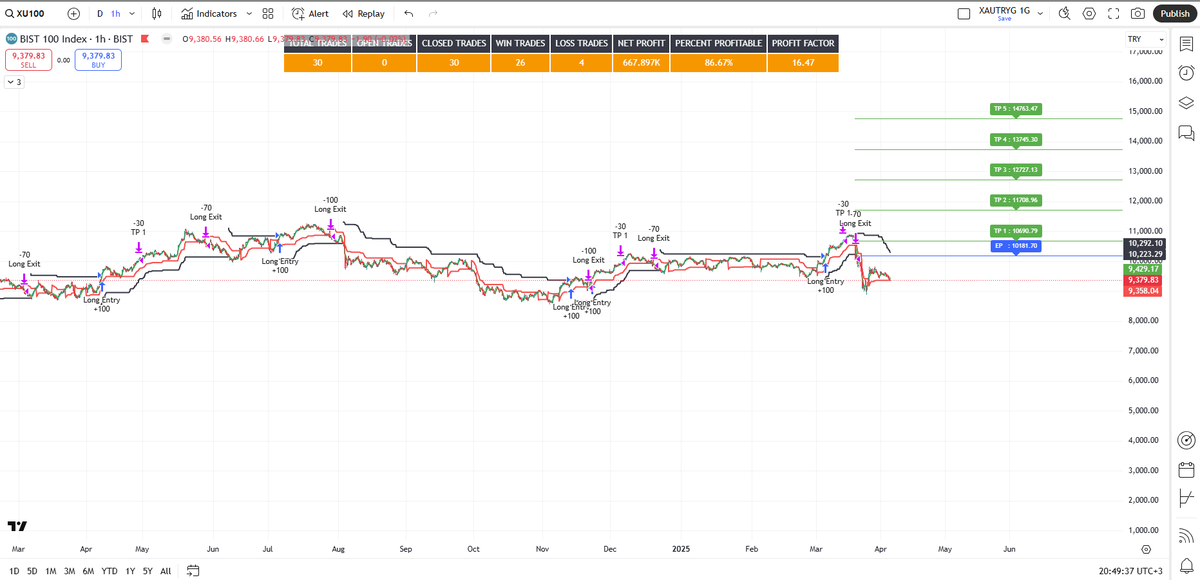This screenshot has height=580, width=1200.
Task: Expand the time interval dropdown arrow
Action: click(x=133, y=14)
